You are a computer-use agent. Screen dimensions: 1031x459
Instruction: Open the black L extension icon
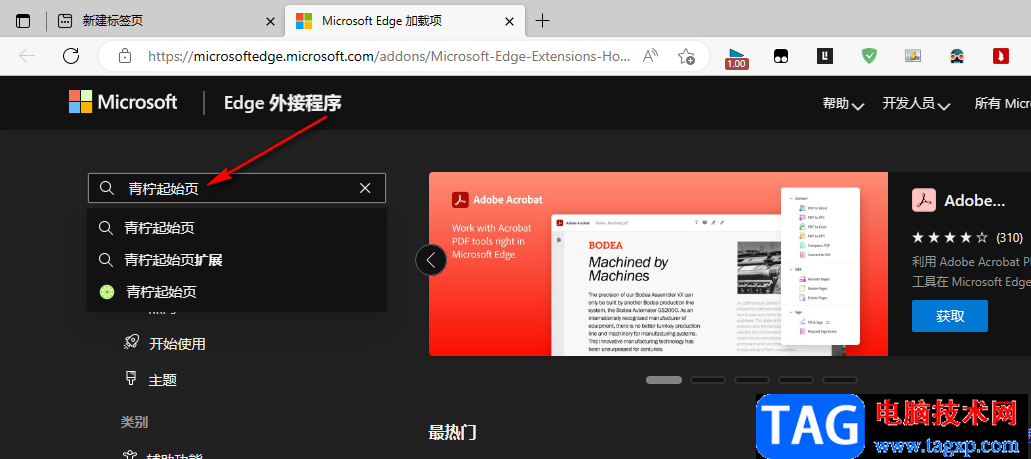tap(825, 57)
